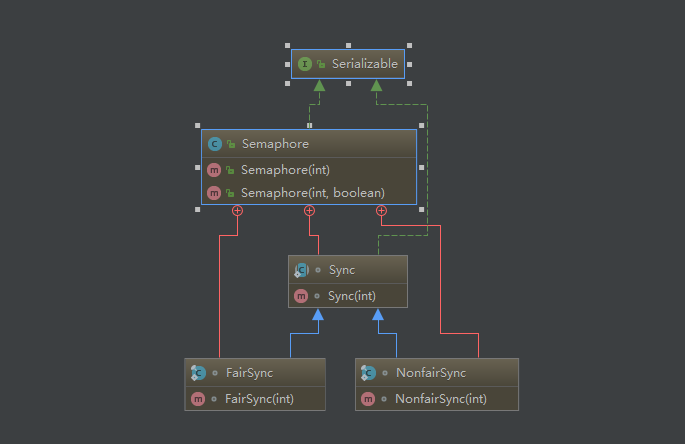The height and width of the screenshot is (444, 685).
Task: Click the FairSync class icon
Action: coord(198,373)
